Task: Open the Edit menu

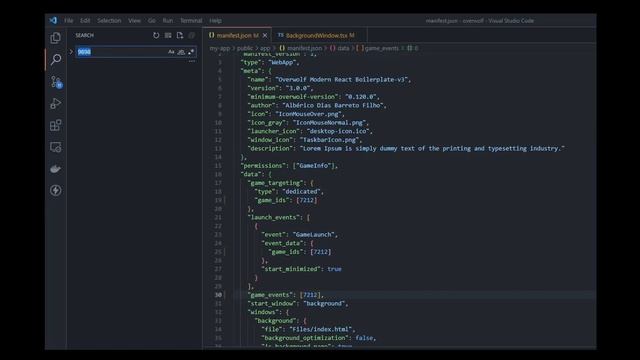Action: click(x=85, y=20)
